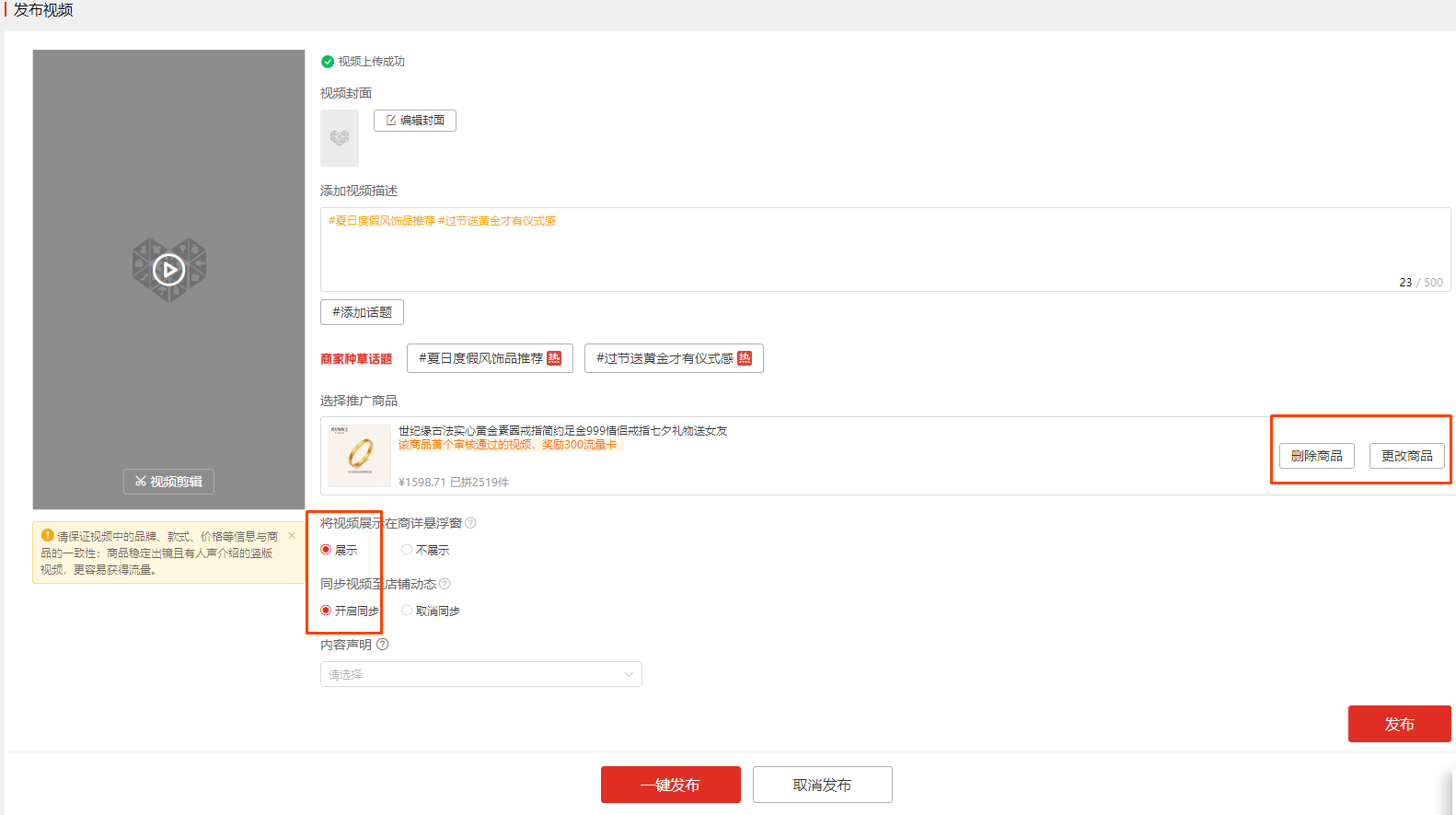Select the #夏日度假风饰品推荐 topic tag
The width and height of the screenshot is (1456, 815).
(490, 358)
